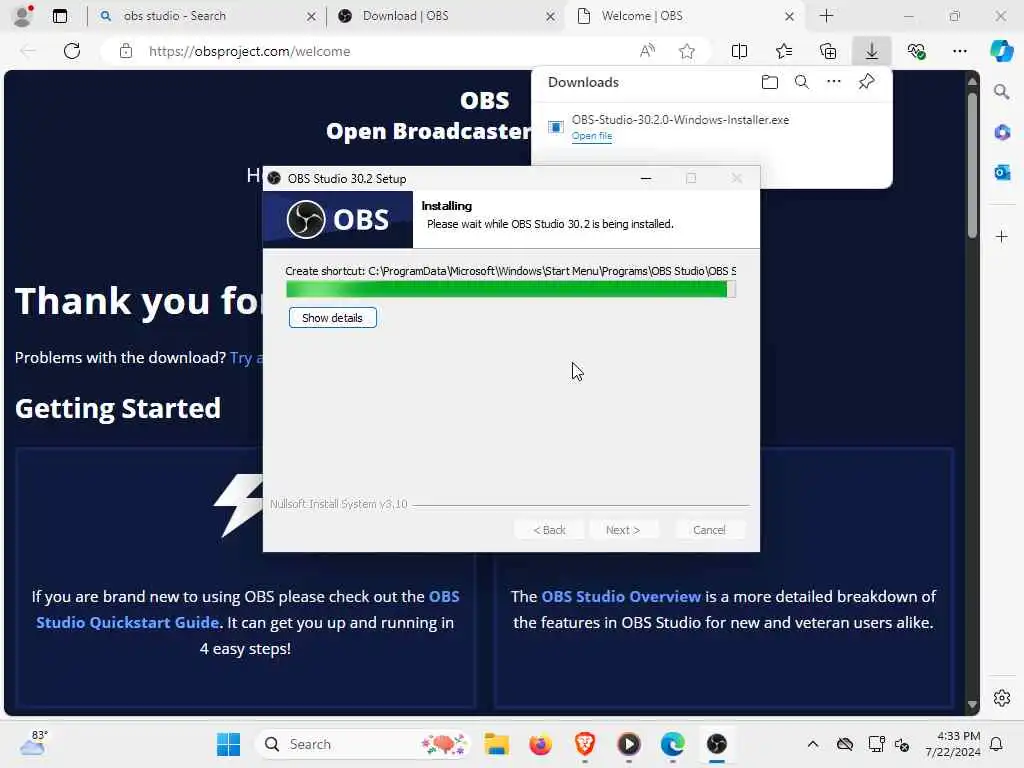The height and width of the screenshot is (768, 1024).
Task: Click the network display tray icon
Action: 876,744
